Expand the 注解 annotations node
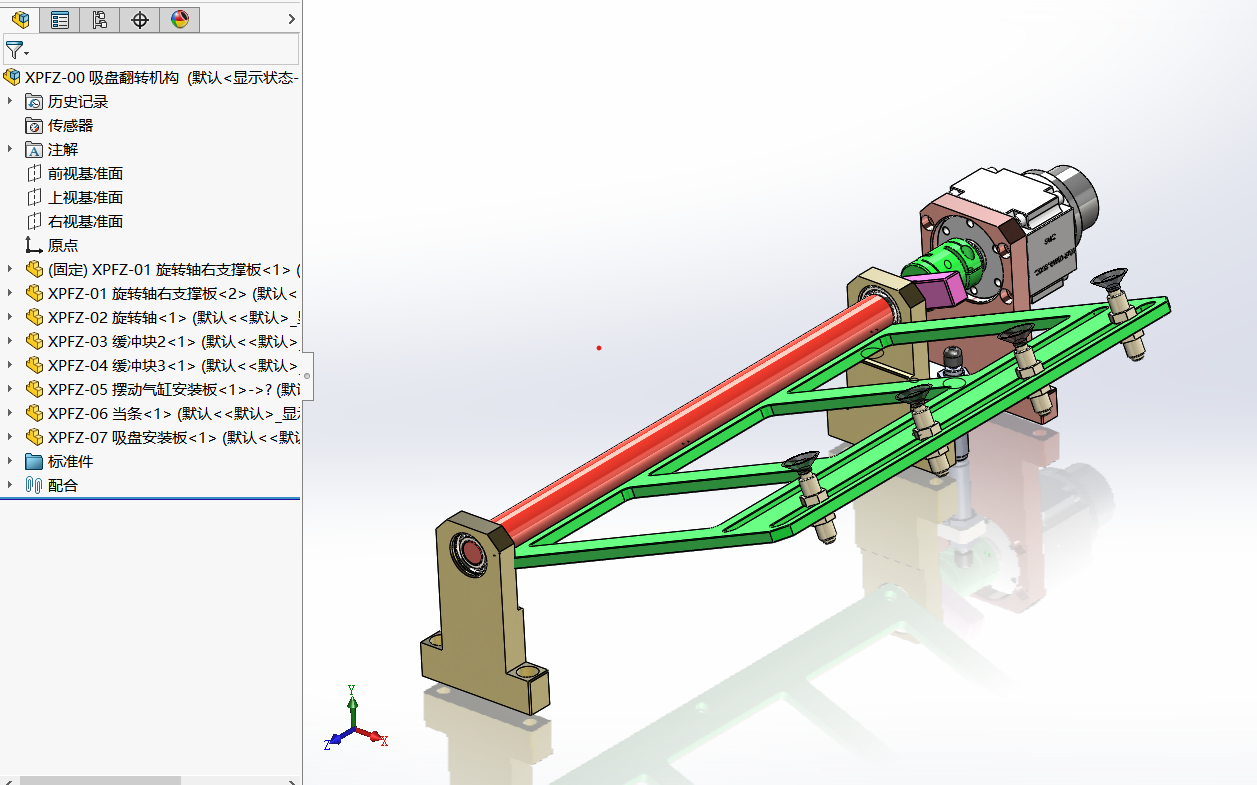The height and width of the screenshot is (785, 1257). pos(11,149)
